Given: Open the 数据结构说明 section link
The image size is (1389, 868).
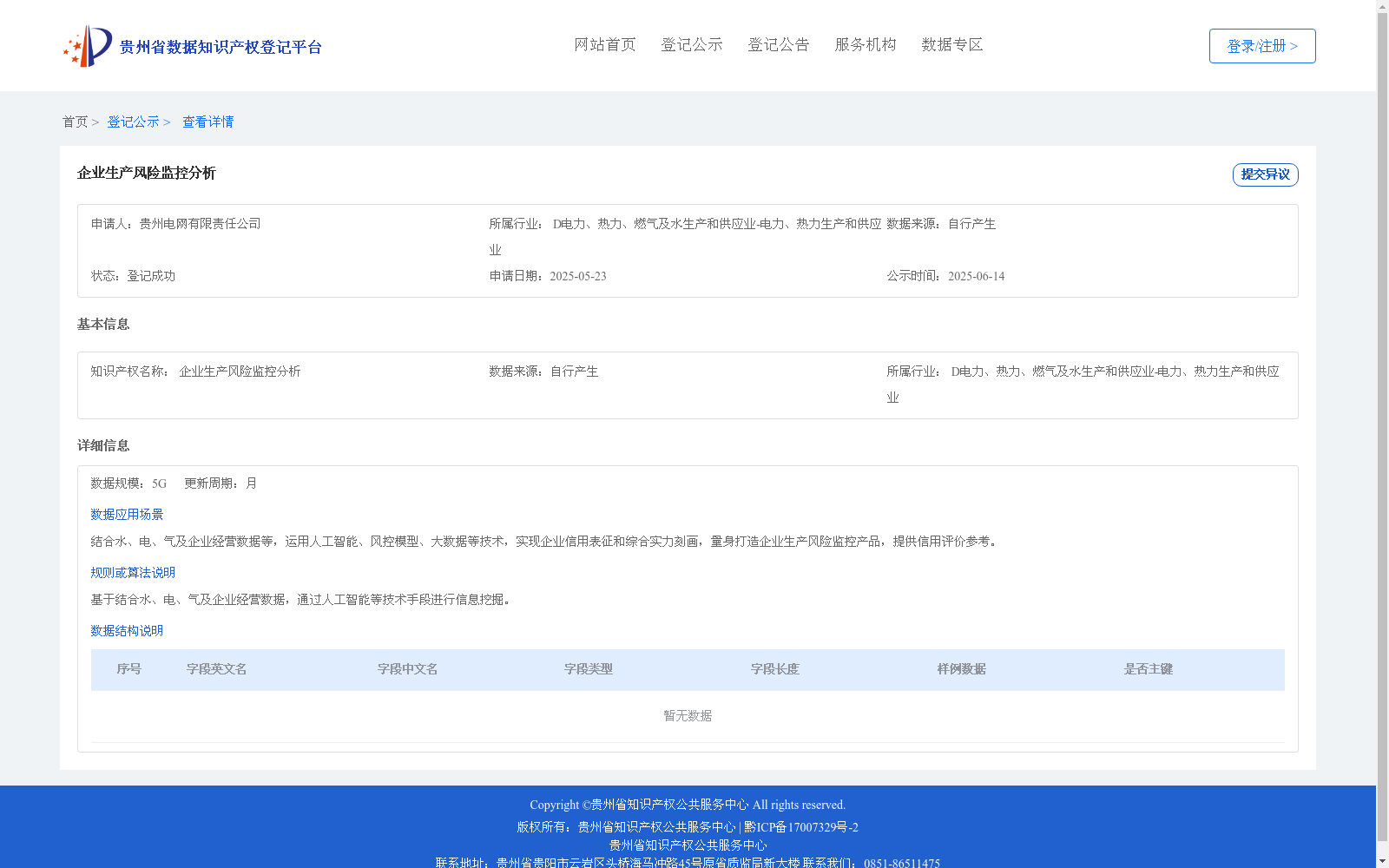Looking at the screenshot, I should click(126, 631).
